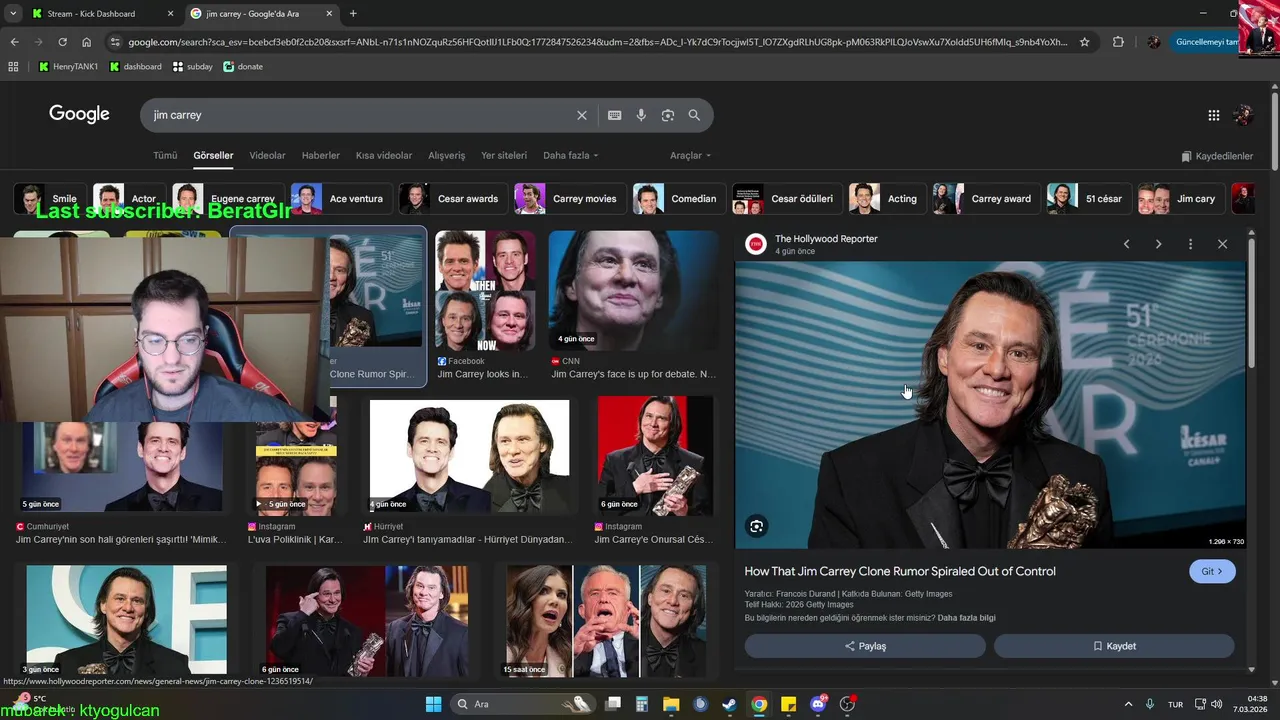The image size is (1280, 720).
Task: Filter by Carrey award chip
Action: click(986, 198)
